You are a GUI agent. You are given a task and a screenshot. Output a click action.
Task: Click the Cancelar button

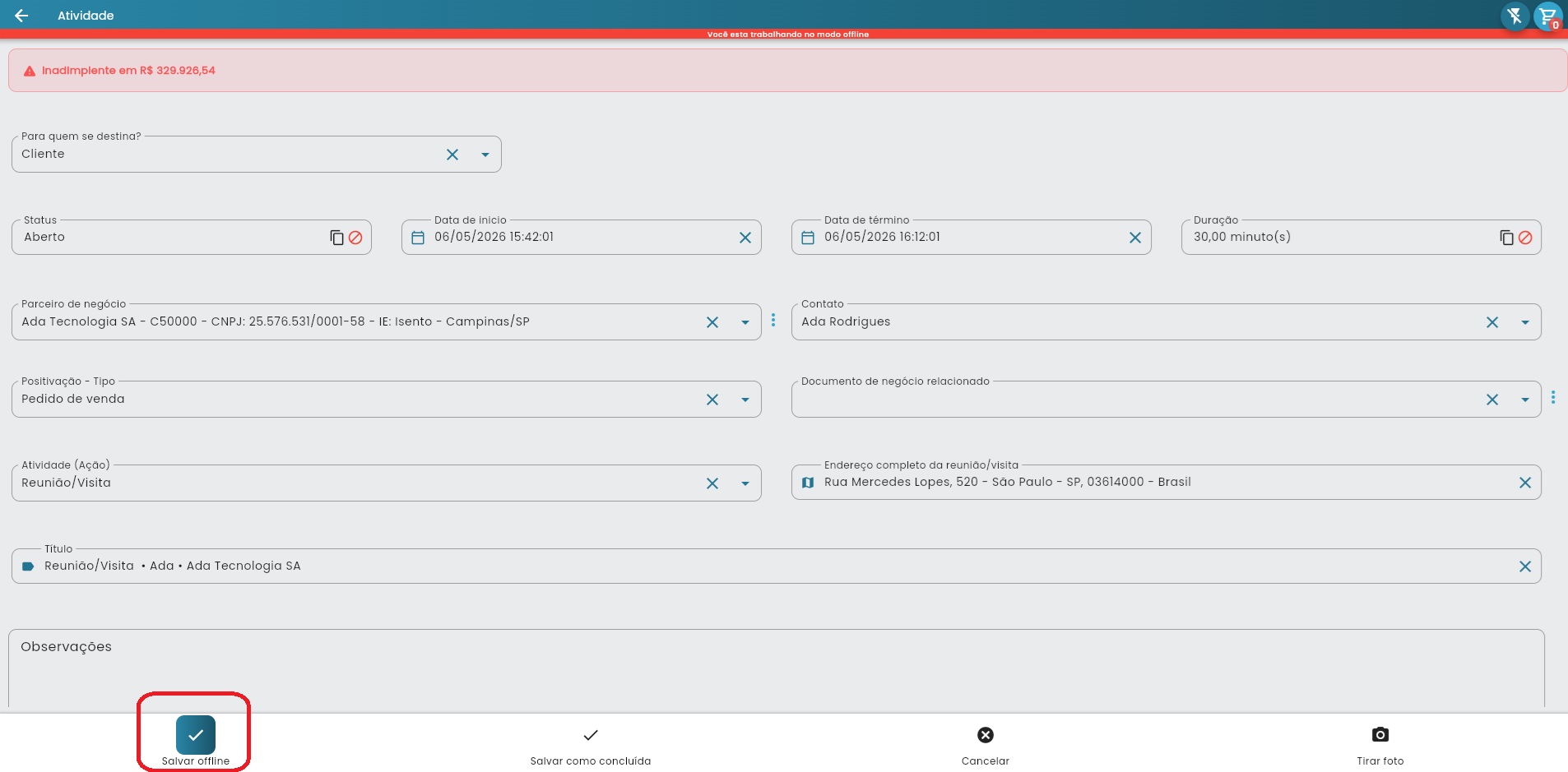point(986,745)
